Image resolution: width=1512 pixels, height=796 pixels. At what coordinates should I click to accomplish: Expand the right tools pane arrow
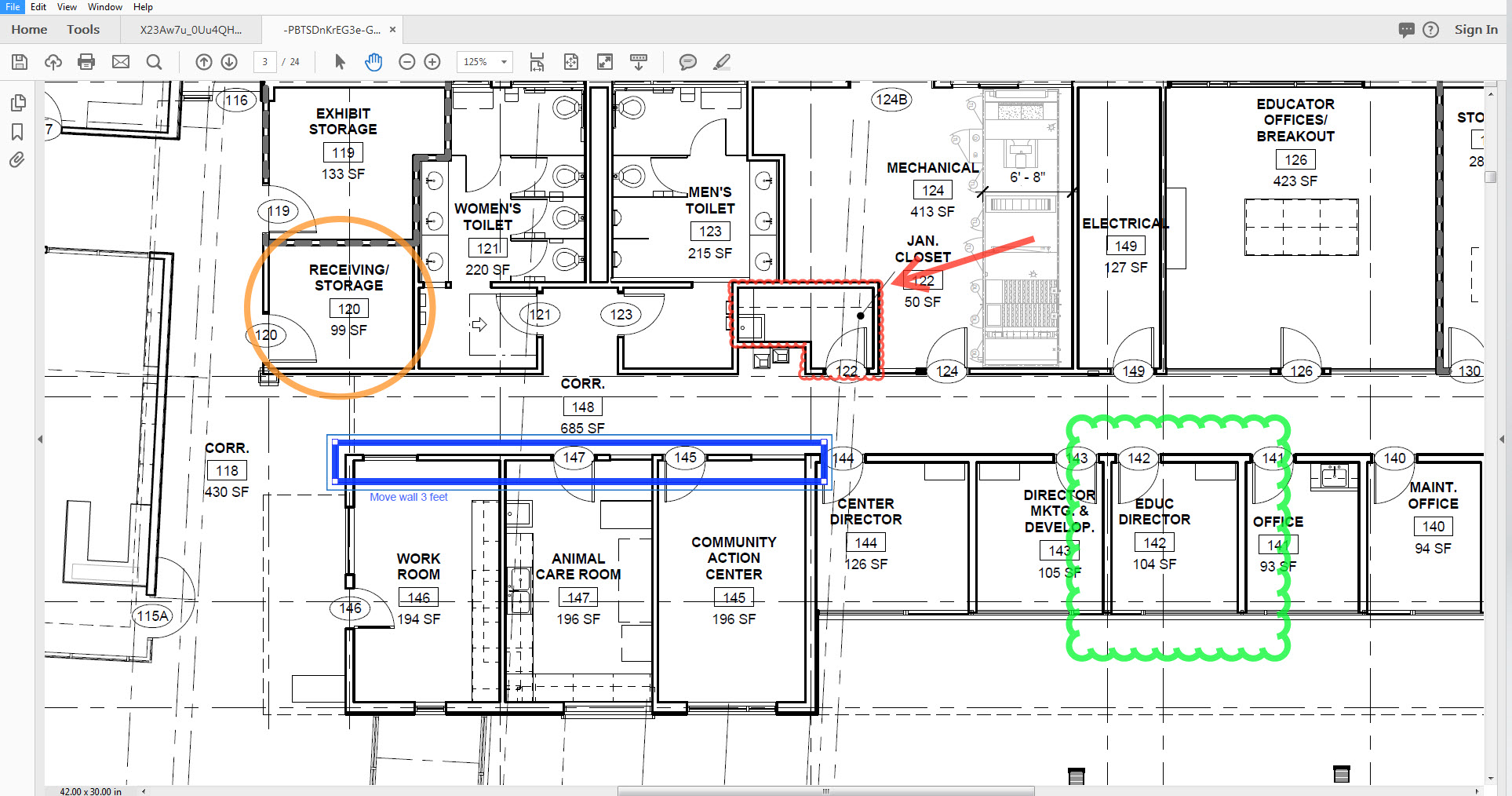click(x=1502, y=439)
